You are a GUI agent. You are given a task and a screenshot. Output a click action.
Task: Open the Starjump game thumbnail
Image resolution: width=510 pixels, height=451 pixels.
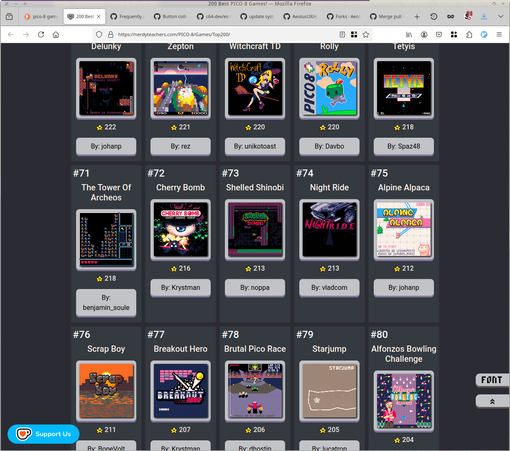coord(329,391)
